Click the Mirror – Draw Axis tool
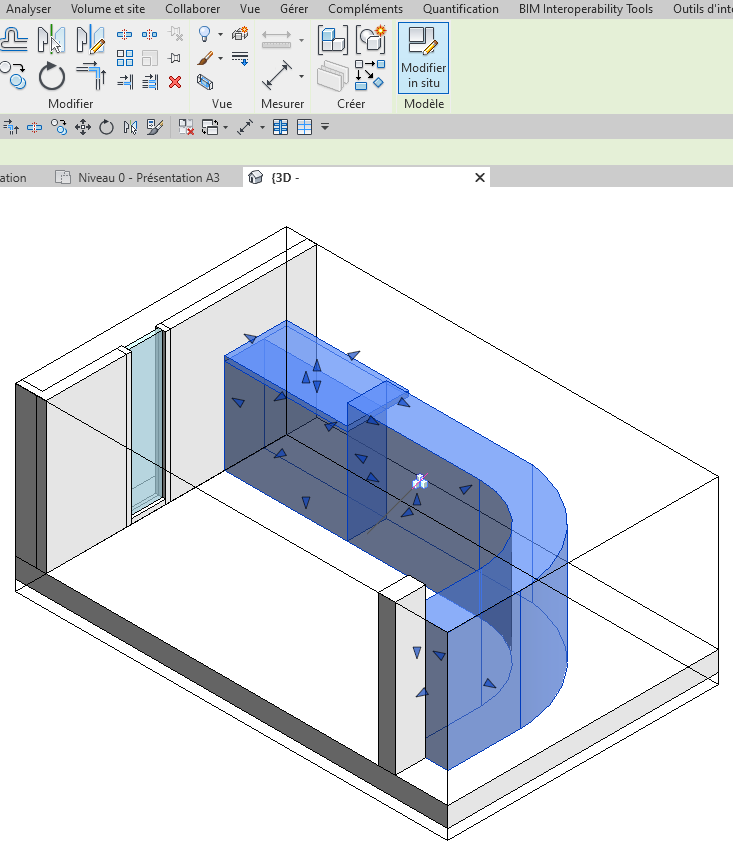733x850 pixels. point(90,40)
